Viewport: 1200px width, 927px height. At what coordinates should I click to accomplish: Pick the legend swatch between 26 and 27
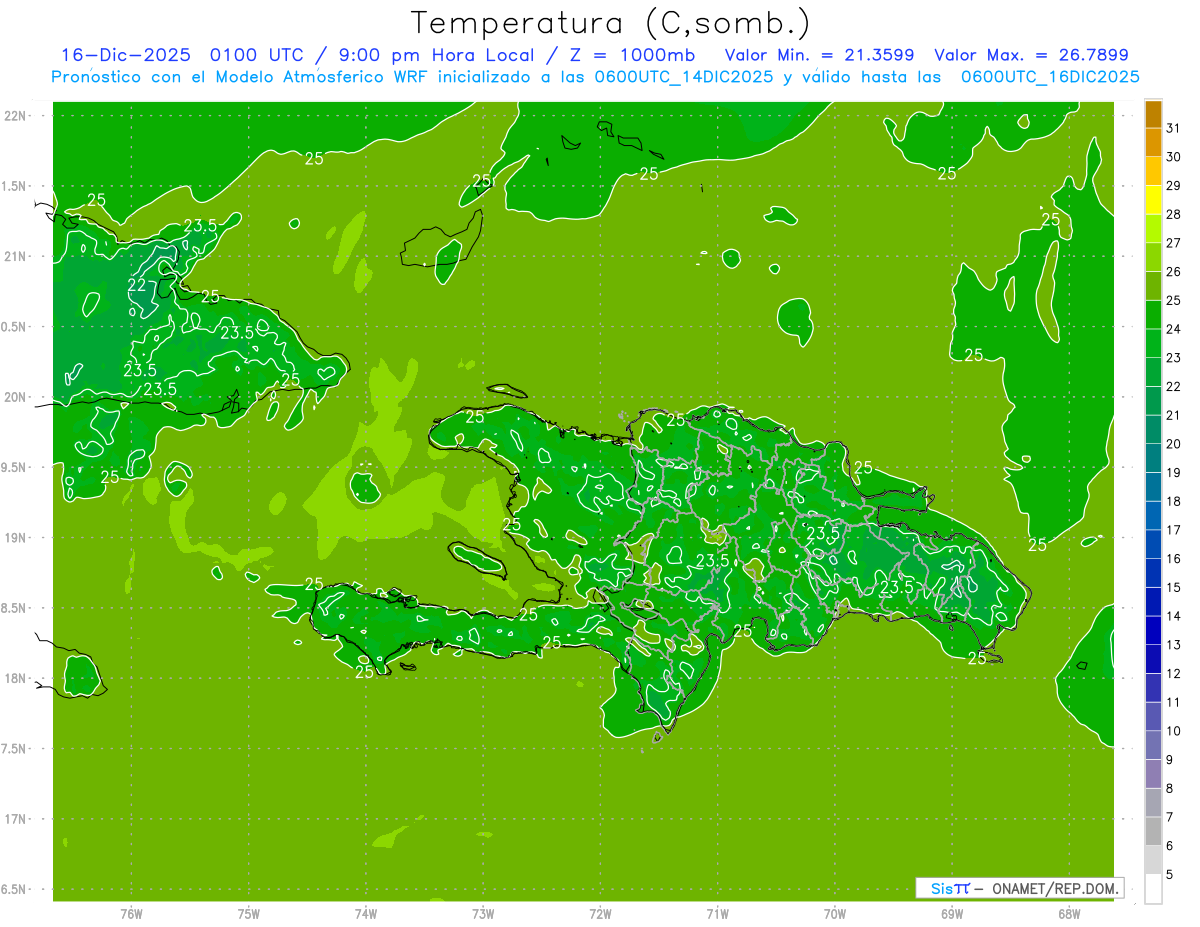click(x=1153, y=258)
